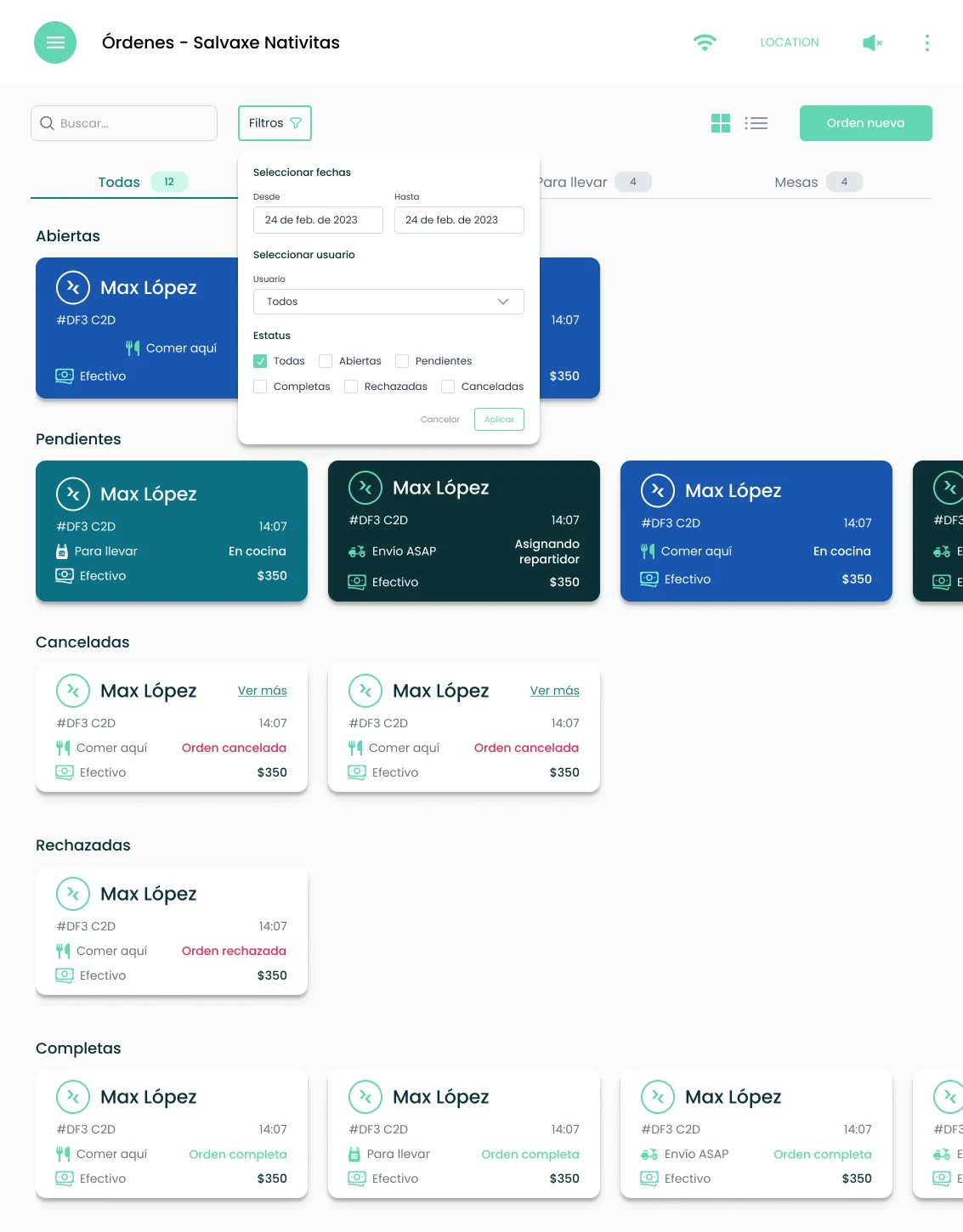Click the Para llevar bag icon in Pendientes card
The width and height of the screenshot is (963, 1232).
pos(62,551)
